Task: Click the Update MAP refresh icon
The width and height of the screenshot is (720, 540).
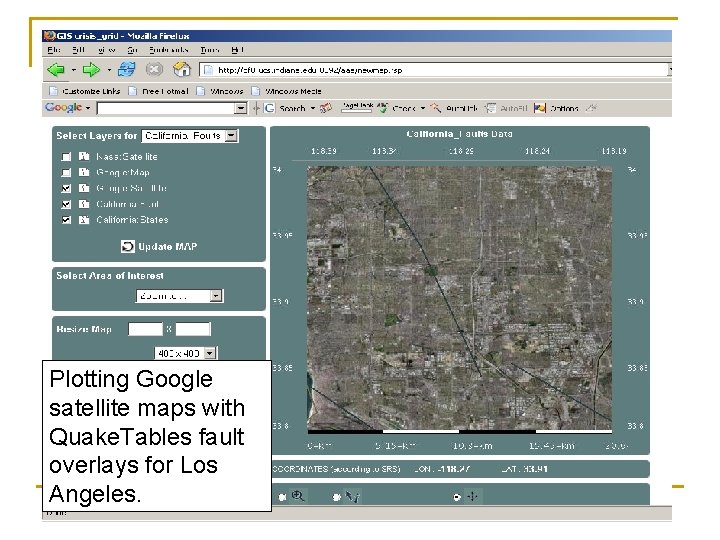Action: point(128,245)
